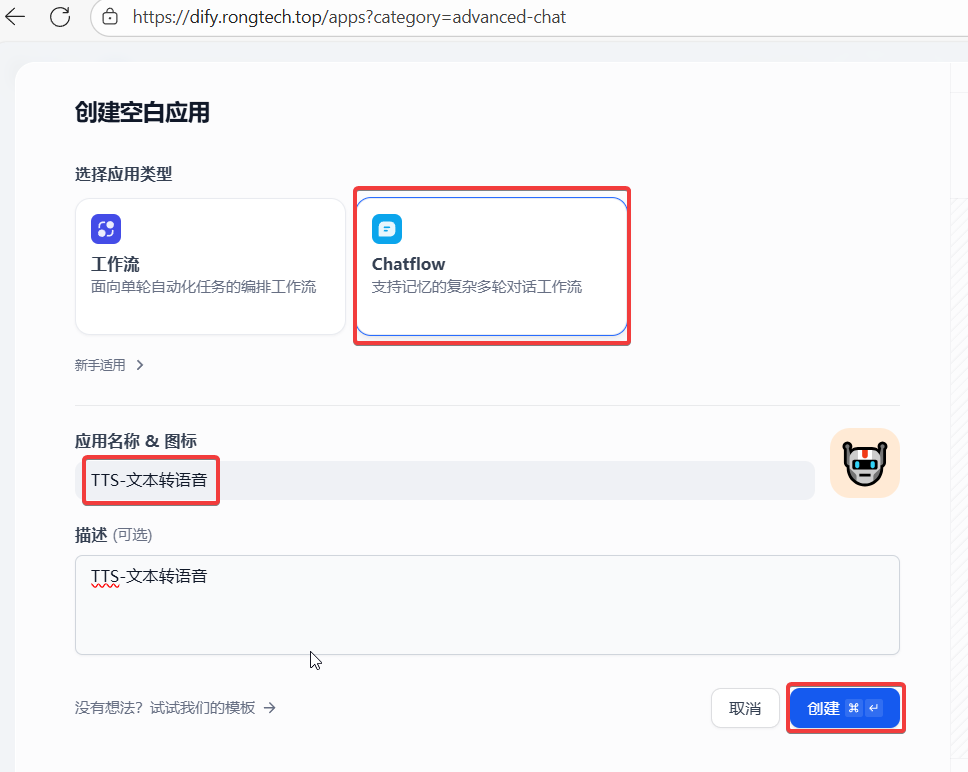This screenshot has height=772, width=968.
Task: Expand the 新手适用 section
Action: 100,365
